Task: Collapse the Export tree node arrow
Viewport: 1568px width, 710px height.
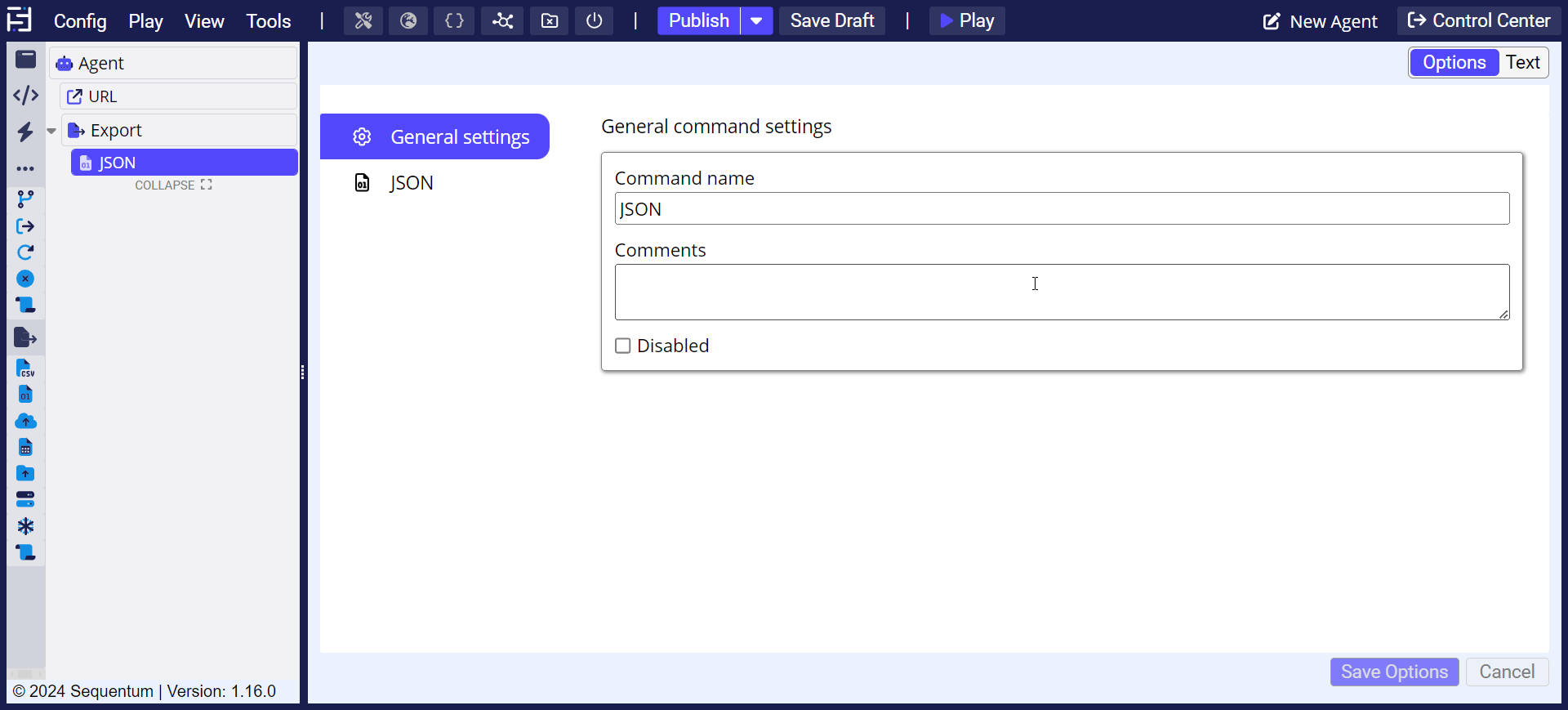Action: pyautogui.click(x=51, y=131)
